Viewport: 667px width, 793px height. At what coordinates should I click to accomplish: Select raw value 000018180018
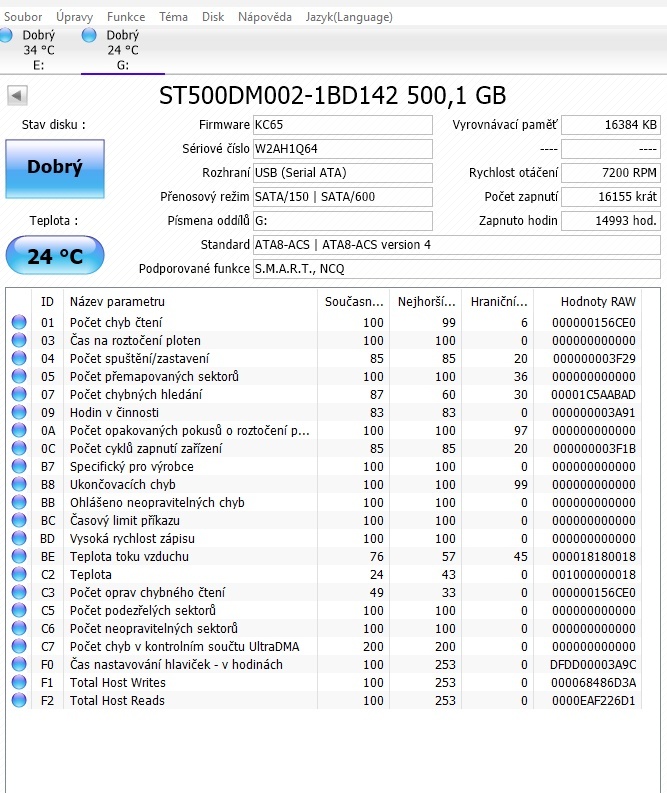594,557
